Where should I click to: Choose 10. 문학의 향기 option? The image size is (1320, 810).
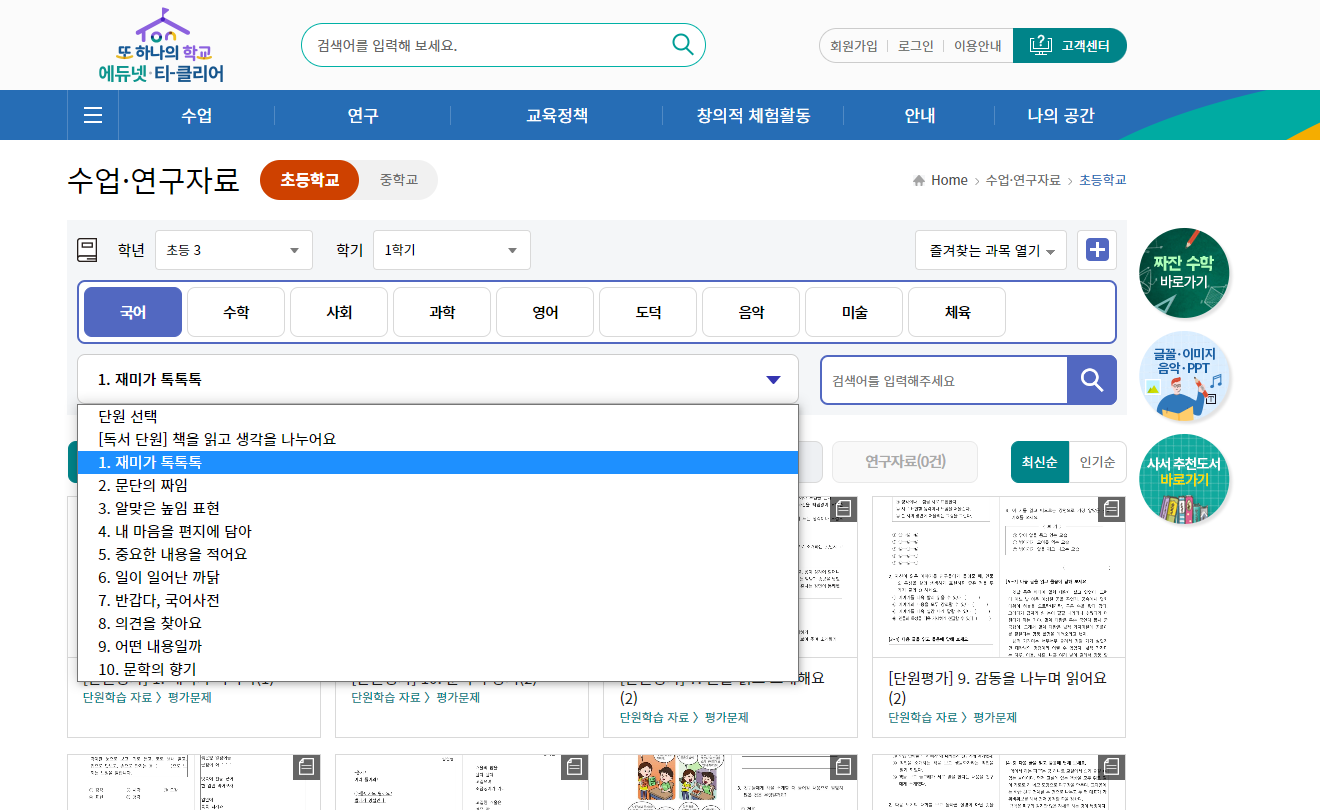pos(438,669)
